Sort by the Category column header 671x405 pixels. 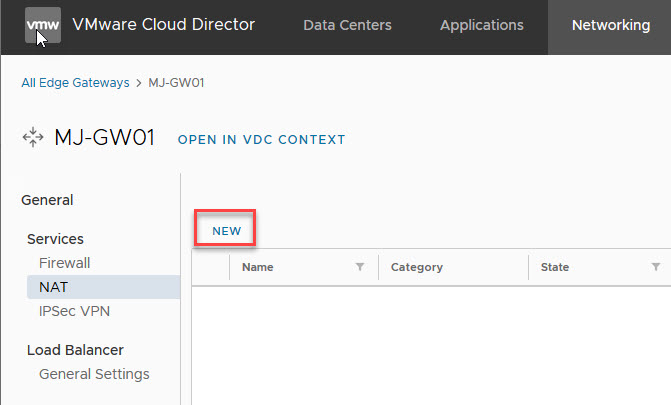417,267
